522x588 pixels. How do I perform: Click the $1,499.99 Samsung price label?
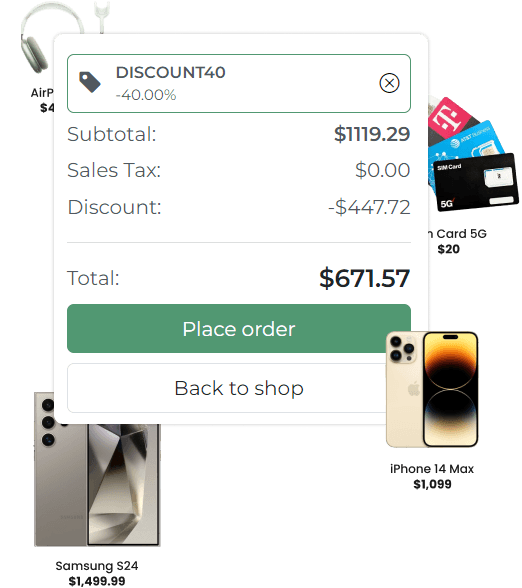pyautogui.click(x=97, y=581)
